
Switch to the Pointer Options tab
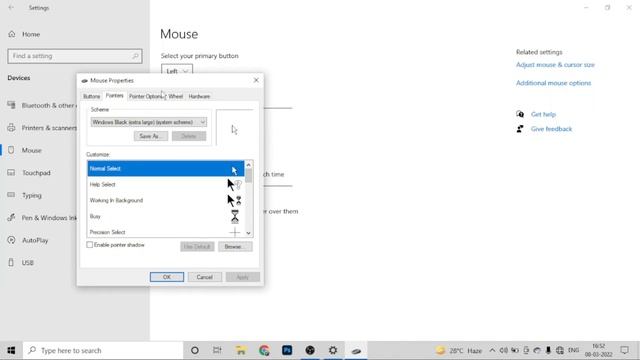tap(146, 96)
